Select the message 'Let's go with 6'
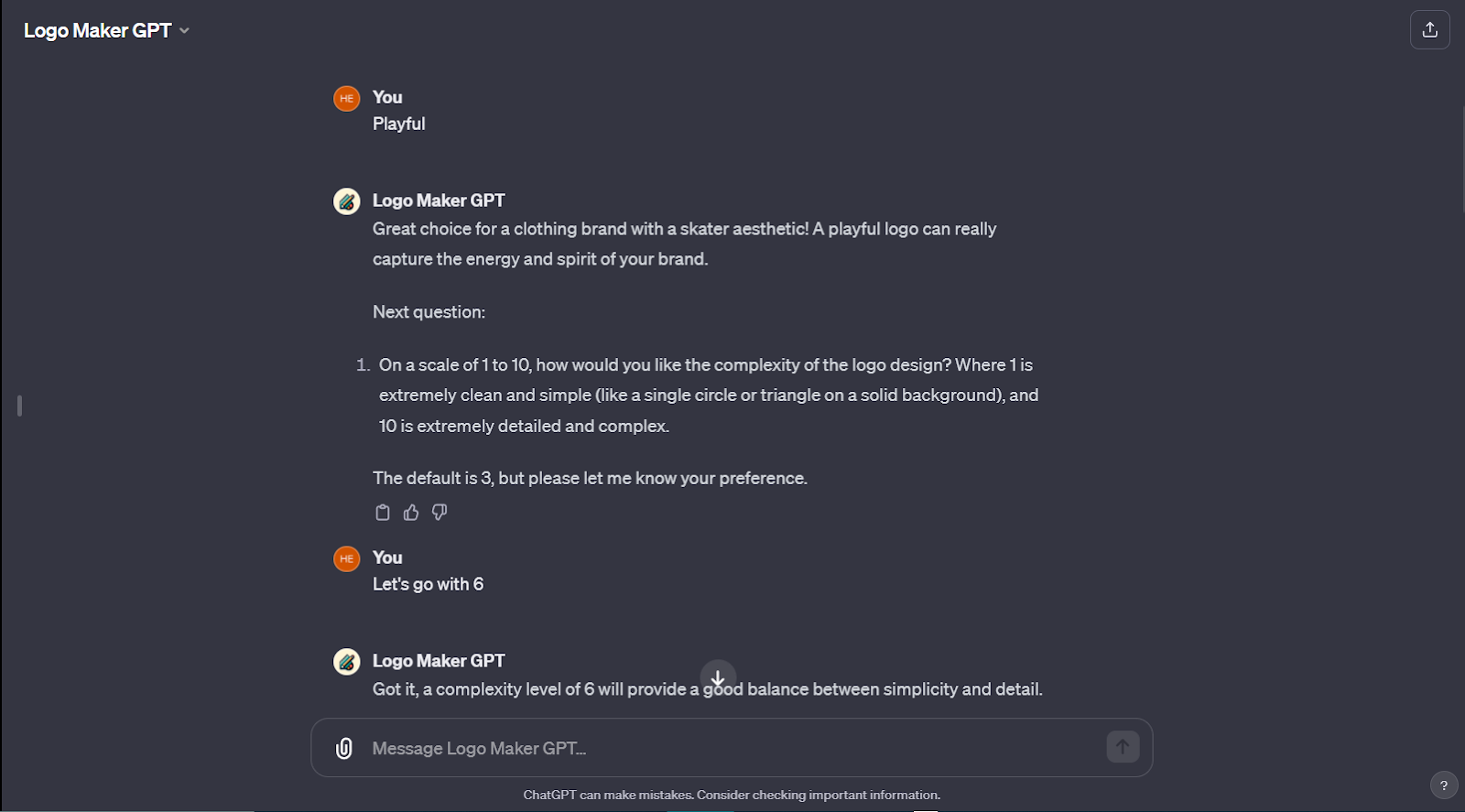Screen dimensions: 1465x812 pos(428,583)
